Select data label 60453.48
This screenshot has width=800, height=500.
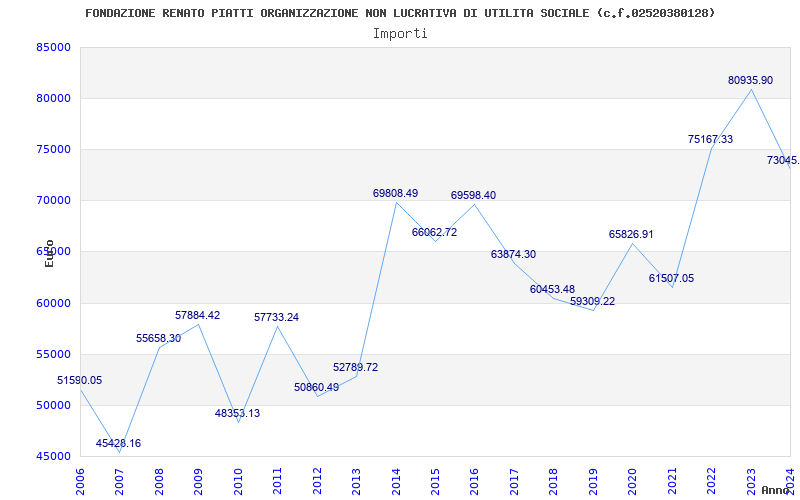pyautogui.click(x=553, y=289)
